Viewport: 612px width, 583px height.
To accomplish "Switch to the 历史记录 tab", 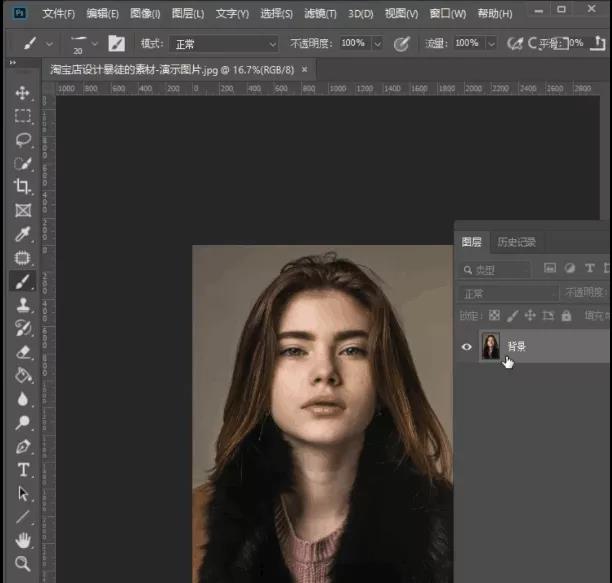I will (x=517, y=242).
